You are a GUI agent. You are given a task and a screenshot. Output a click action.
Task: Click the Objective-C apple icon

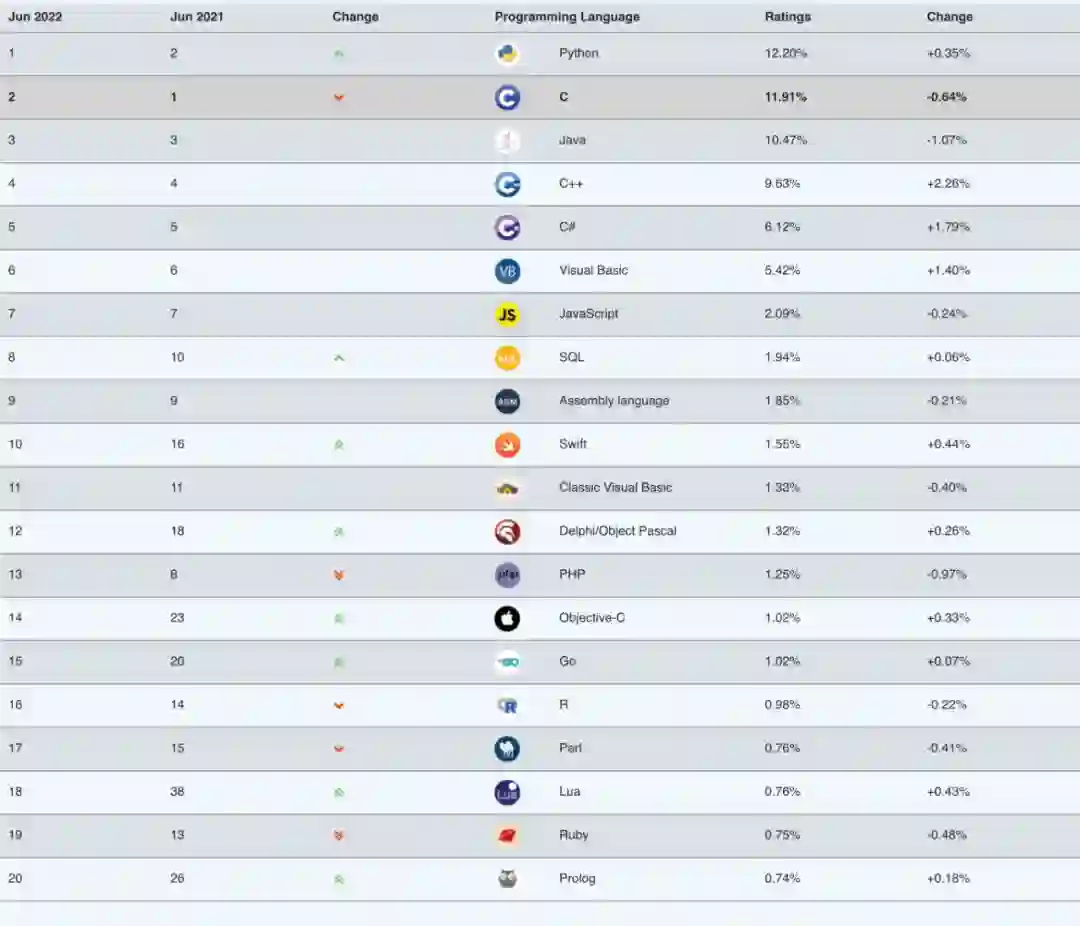pyautogui.click(x=507, y=619)
